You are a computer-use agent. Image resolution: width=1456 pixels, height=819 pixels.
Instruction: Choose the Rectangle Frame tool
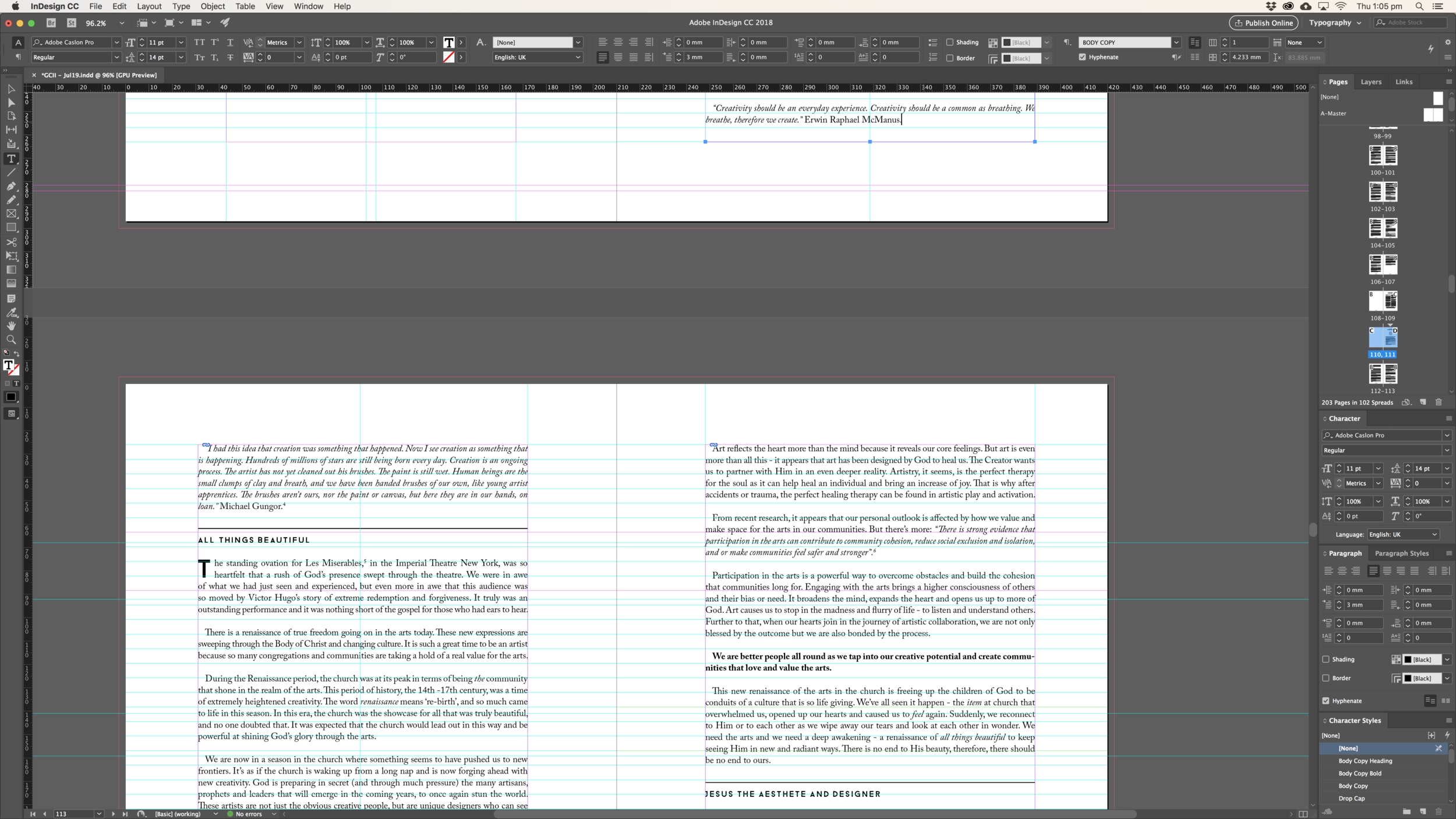[10, 213]
